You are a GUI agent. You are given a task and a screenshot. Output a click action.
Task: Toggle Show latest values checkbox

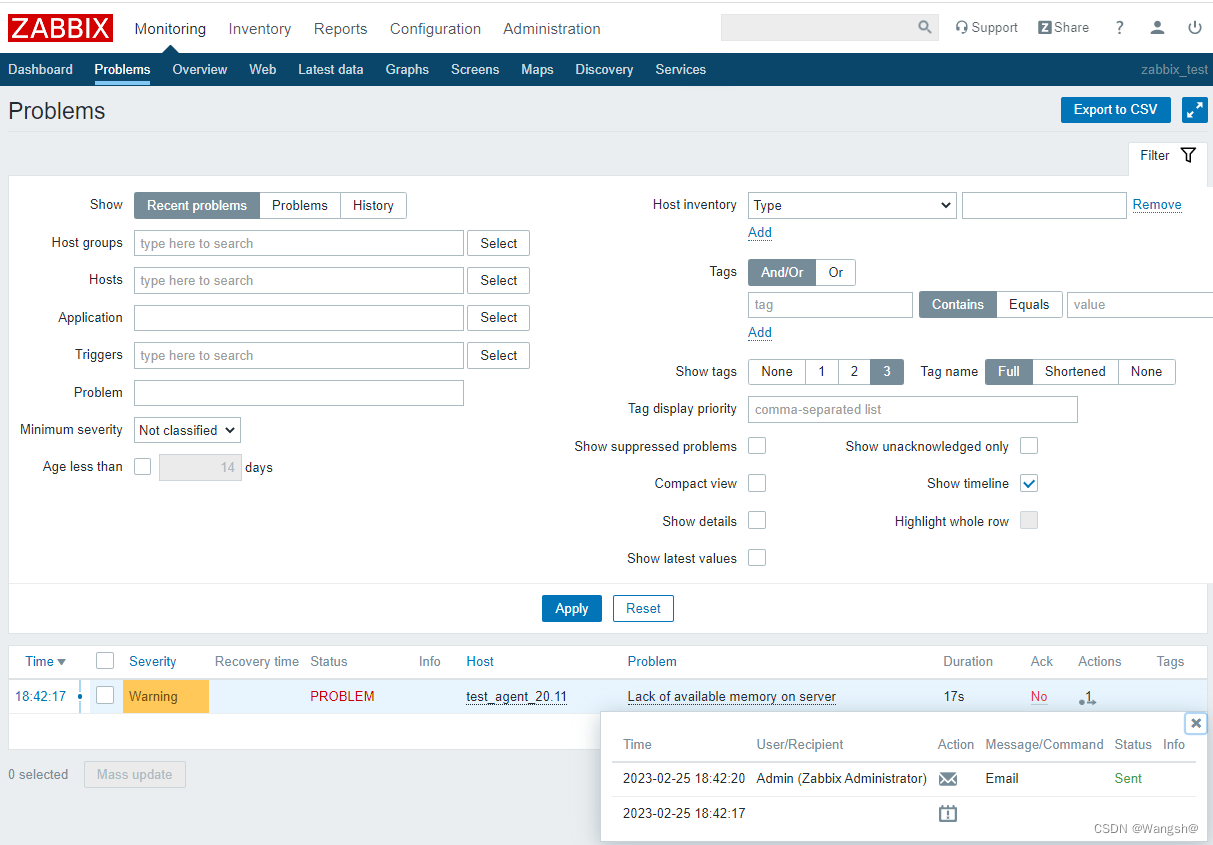757,558
